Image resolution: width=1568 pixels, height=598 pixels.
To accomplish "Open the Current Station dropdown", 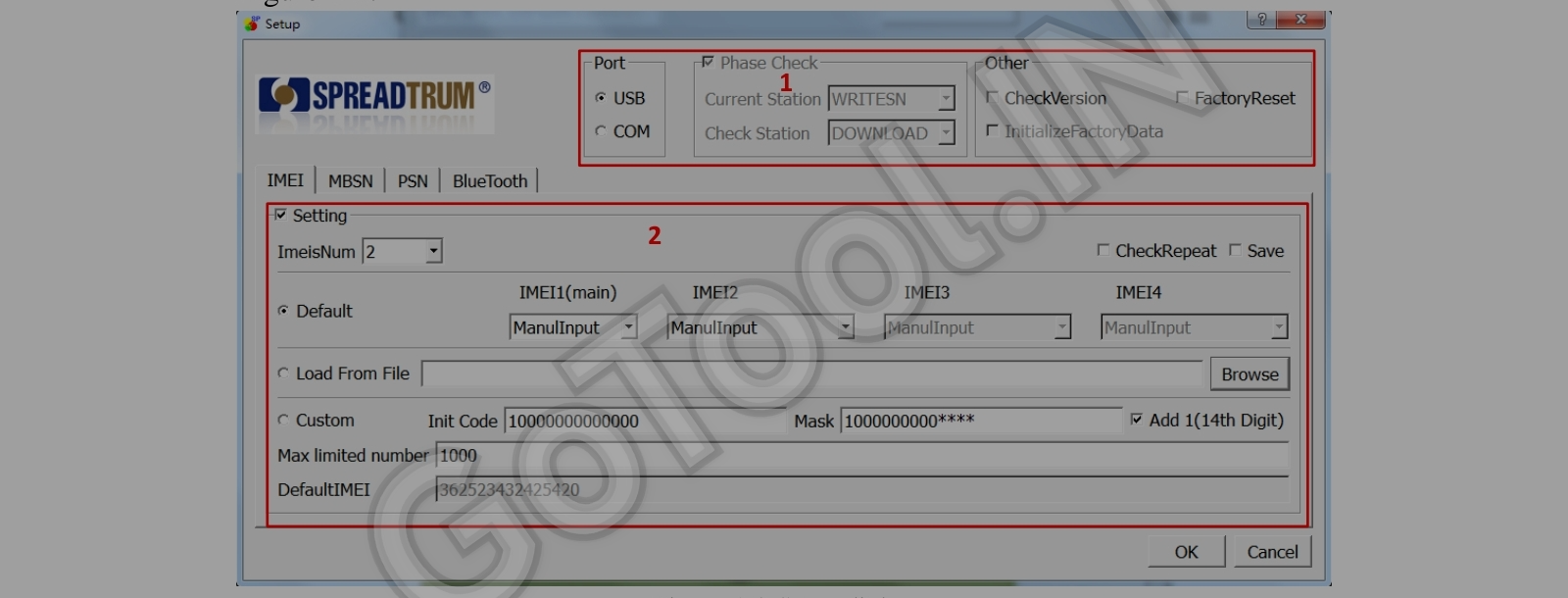I will point(945,99).
